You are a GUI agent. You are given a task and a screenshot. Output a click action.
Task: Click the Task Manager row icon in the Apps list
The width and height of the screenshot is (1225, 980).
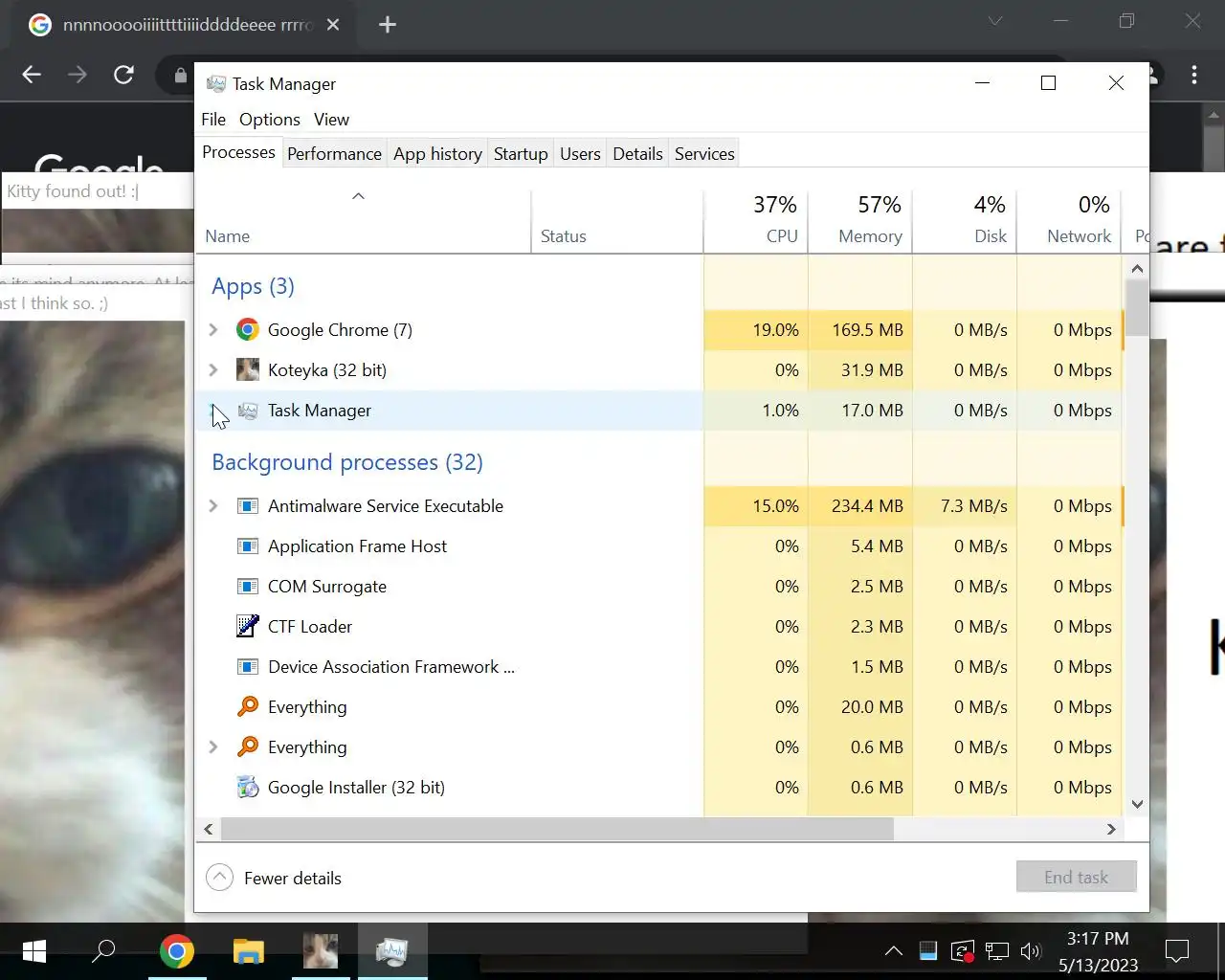(x=248, y=411)
